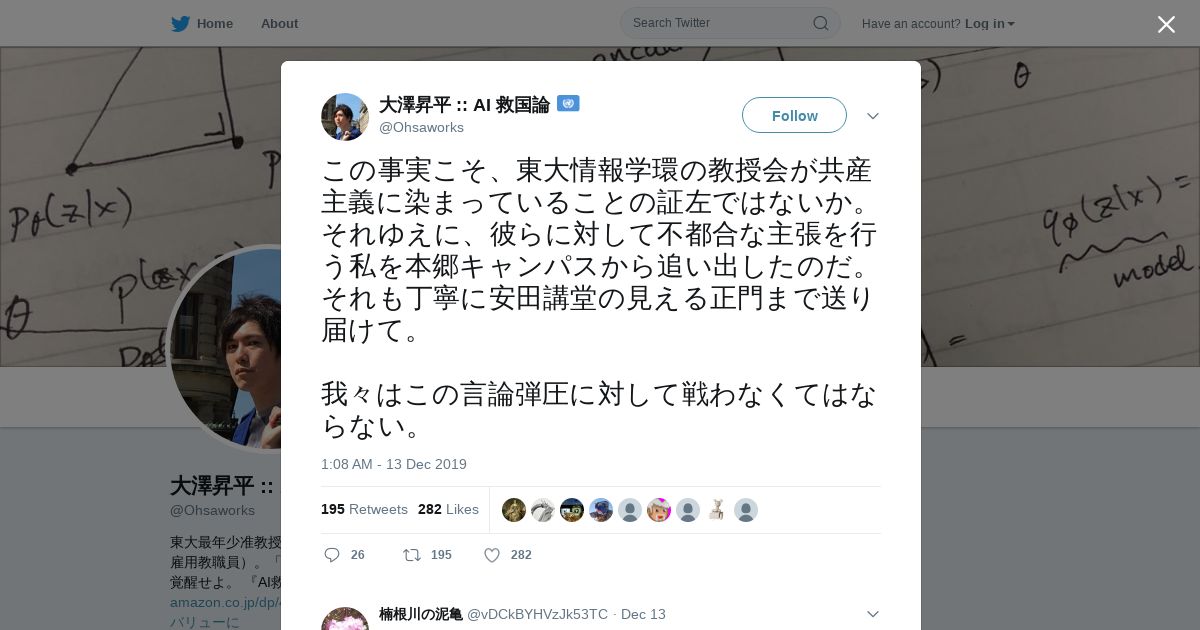
Task: View the 282 Likes list
Action: (x=448, y=509)
